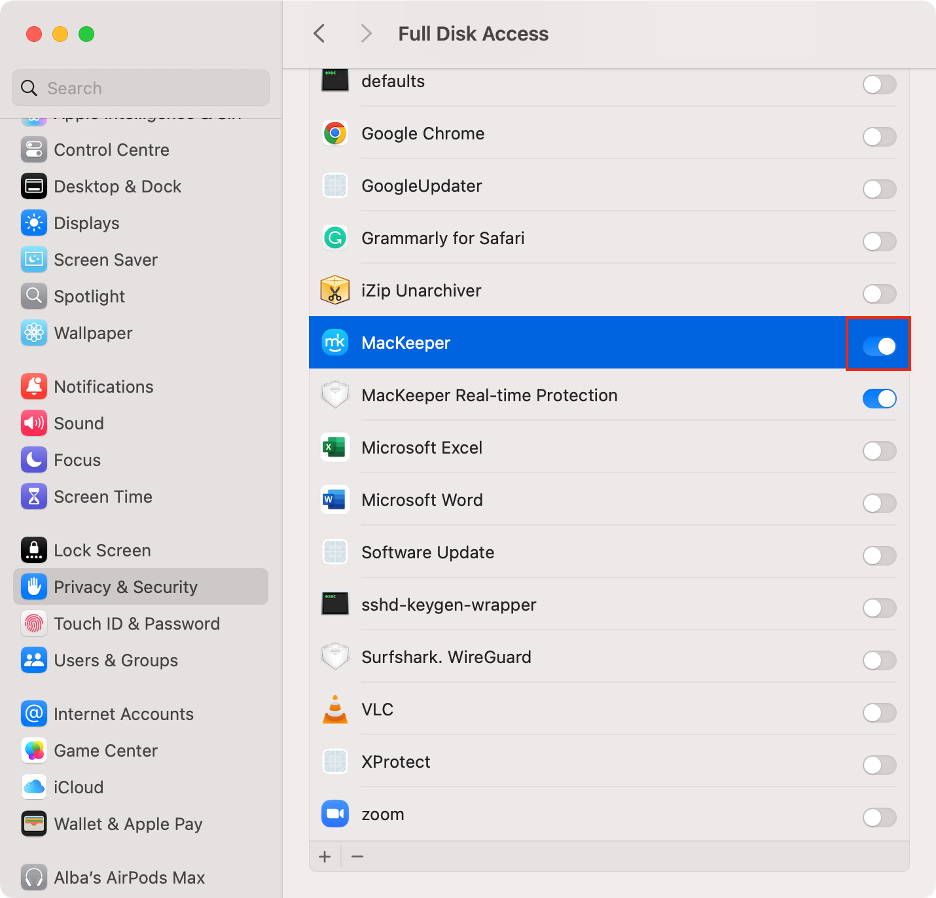This screenshot has height=898, width=936.
Task: Click the Search field in the sidebar
Action: pyautogui.click(x=140, y=88)
